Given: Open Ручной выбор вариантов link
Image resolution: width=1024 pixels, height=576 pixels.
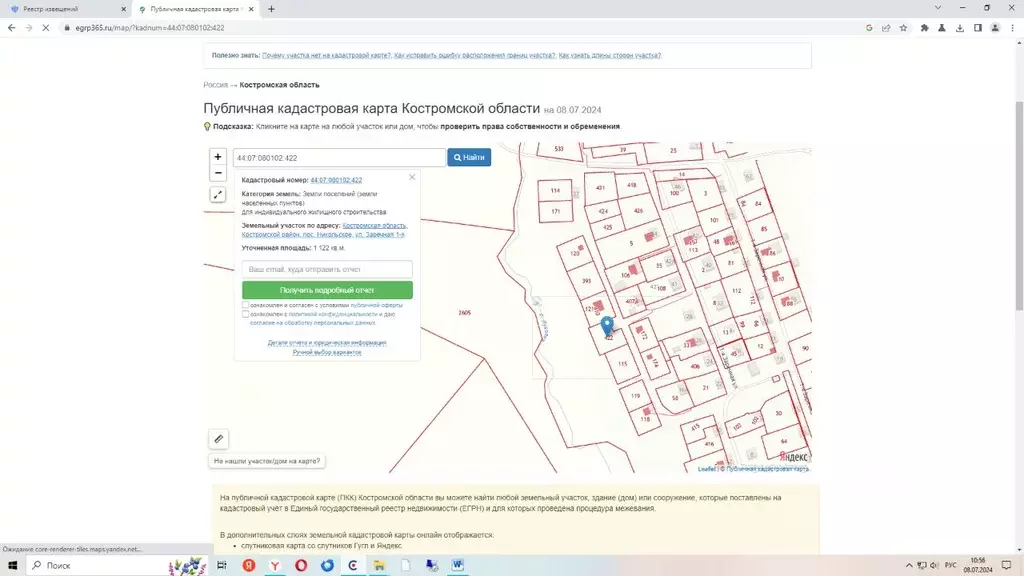Looking at the screenshot, I should [x=327, y=352].
